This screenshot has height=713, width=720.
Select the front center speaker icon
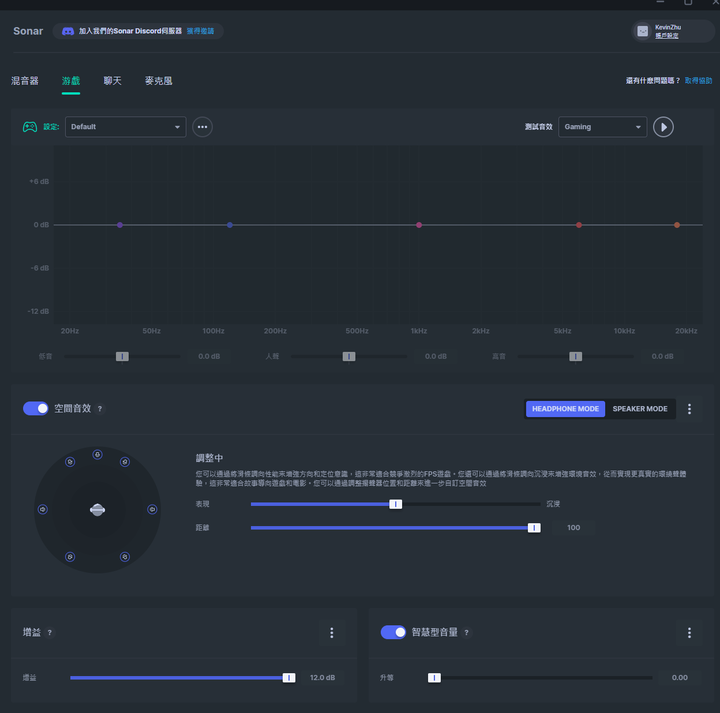click(x=97, y=455)
